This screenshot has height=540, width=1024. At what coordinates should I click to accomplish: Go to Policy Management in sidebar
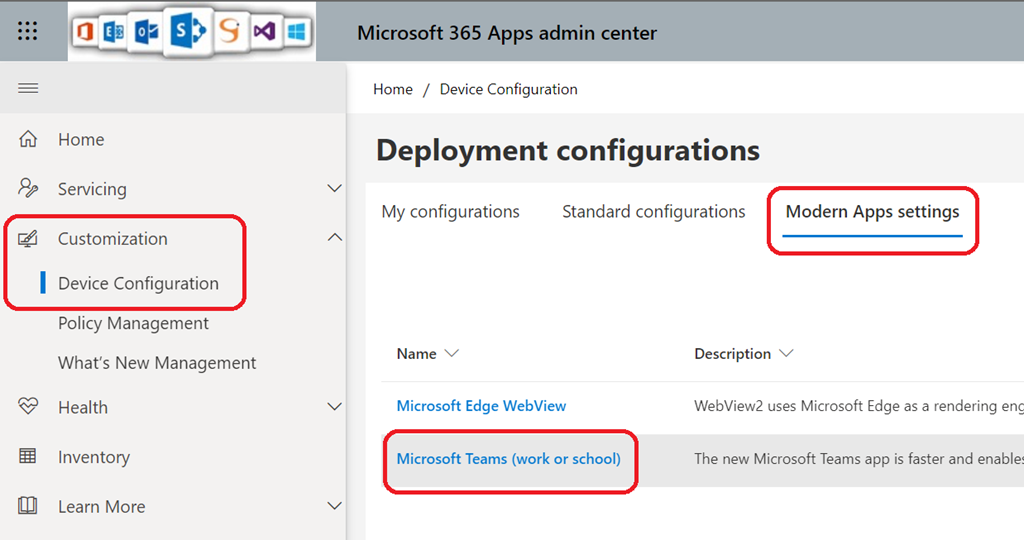click(133, 323)
